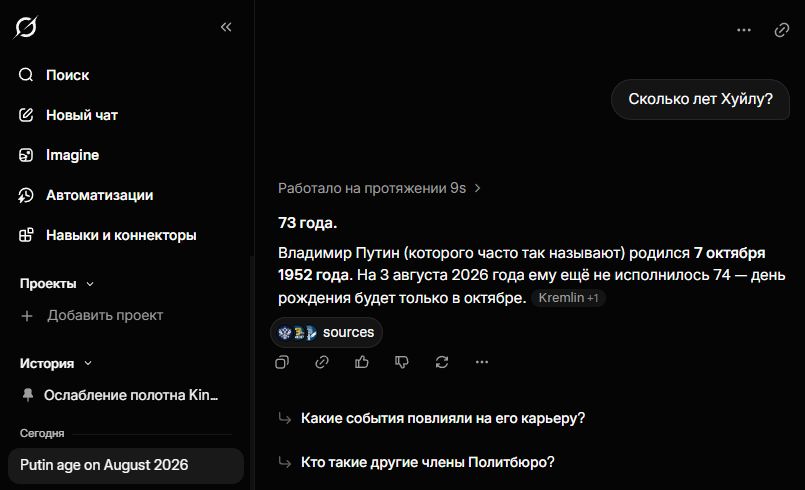Copy the response with copy icon
The height and width of the screenshot is (490, 805).
282,362
